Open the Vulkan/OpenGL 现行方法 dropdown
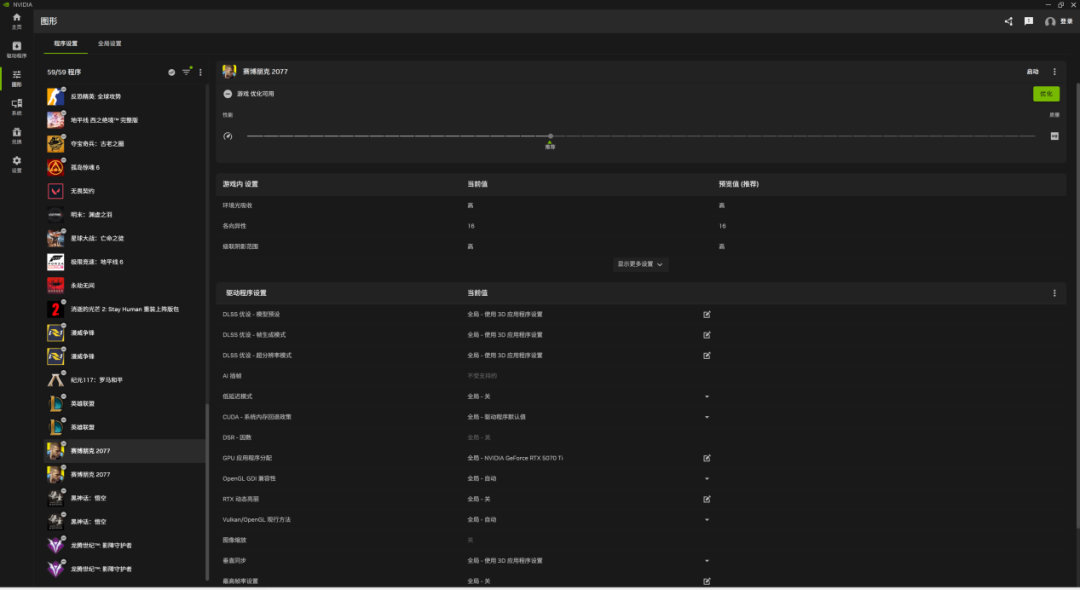The height and width of the screenshot is (590, 1080). [707, 520]
